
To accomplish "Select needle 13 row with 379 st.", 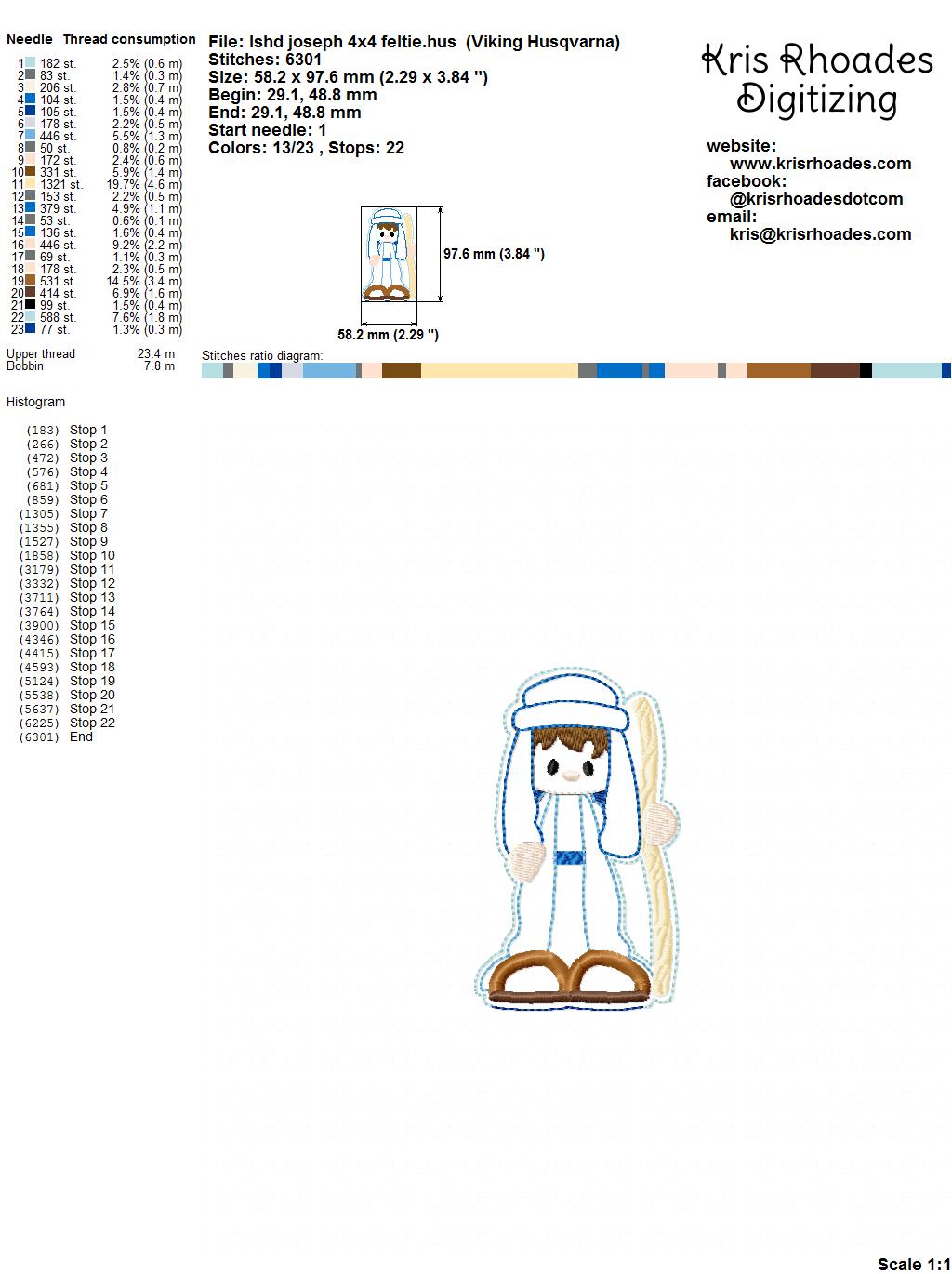I will (x=97, y=208).
